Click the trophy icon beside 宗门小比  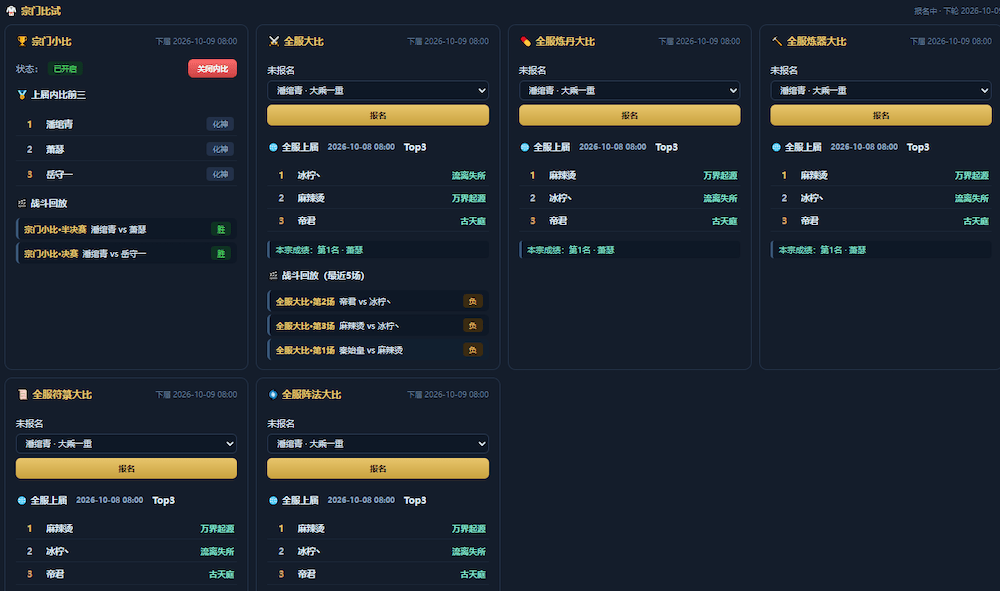22,41
